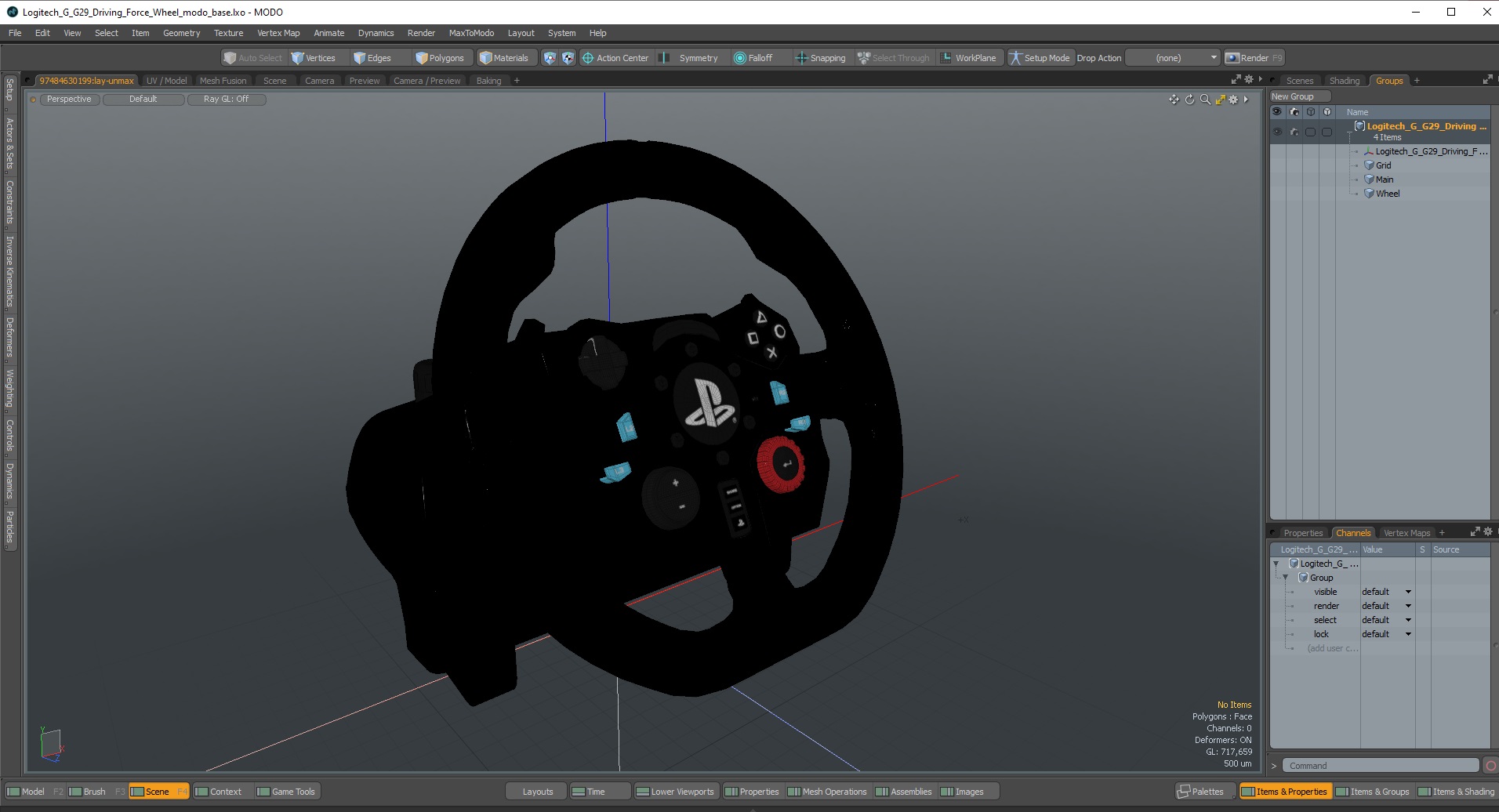Click the Center selection icon before Action Center

[x=568, y=58]
